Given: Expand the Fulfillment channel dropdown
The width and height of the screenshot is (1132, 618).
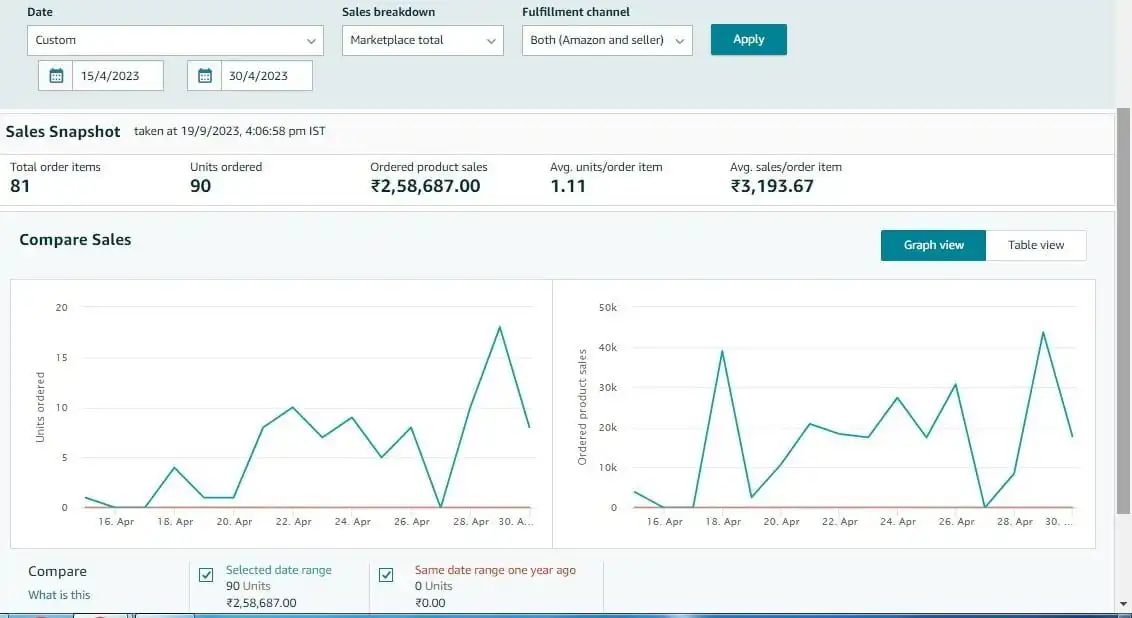Looking at the screenshot, I should click(607, 40).
